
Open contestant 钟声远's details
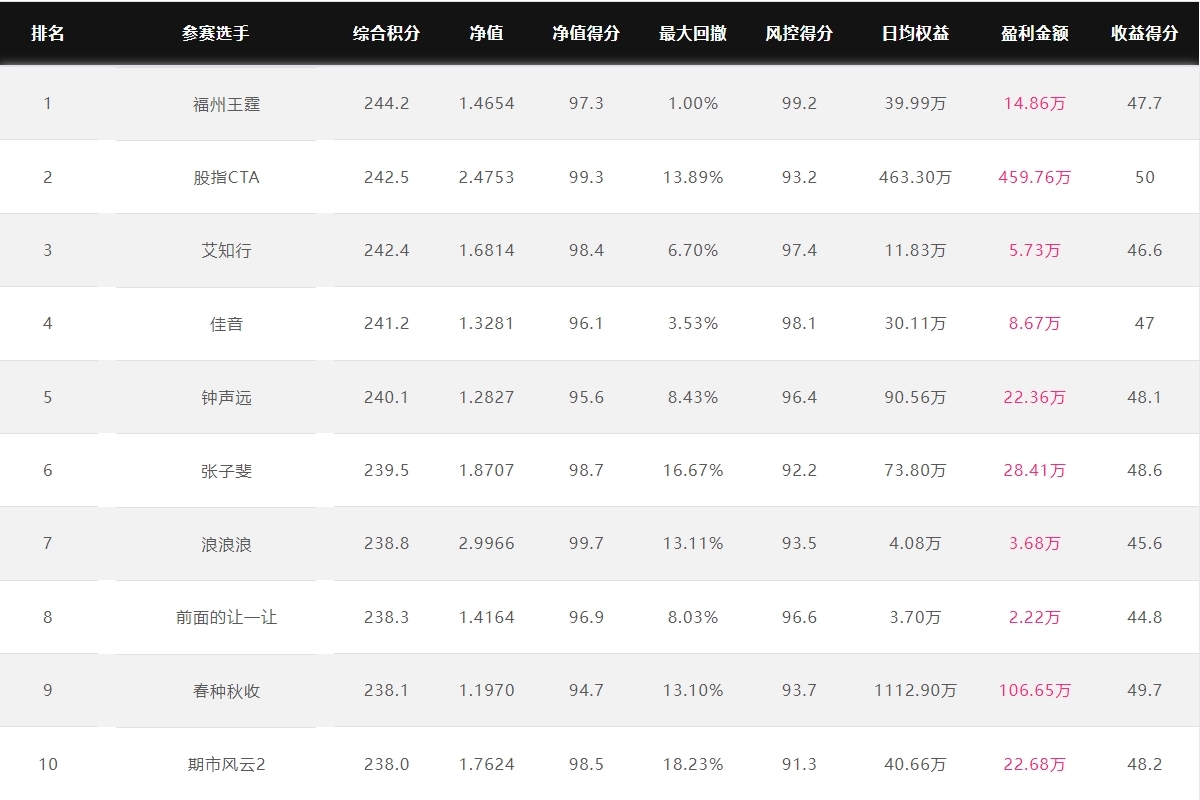[x=226, y=397]
